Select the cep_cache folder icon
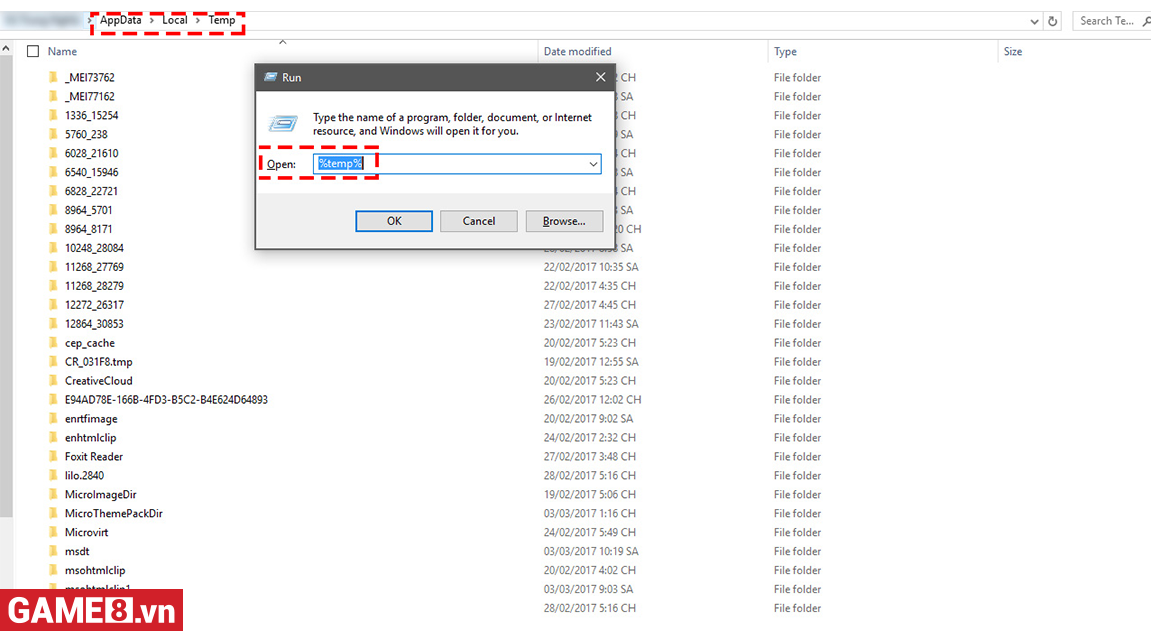Screen dimensions: 1151x631 [53, 343]
